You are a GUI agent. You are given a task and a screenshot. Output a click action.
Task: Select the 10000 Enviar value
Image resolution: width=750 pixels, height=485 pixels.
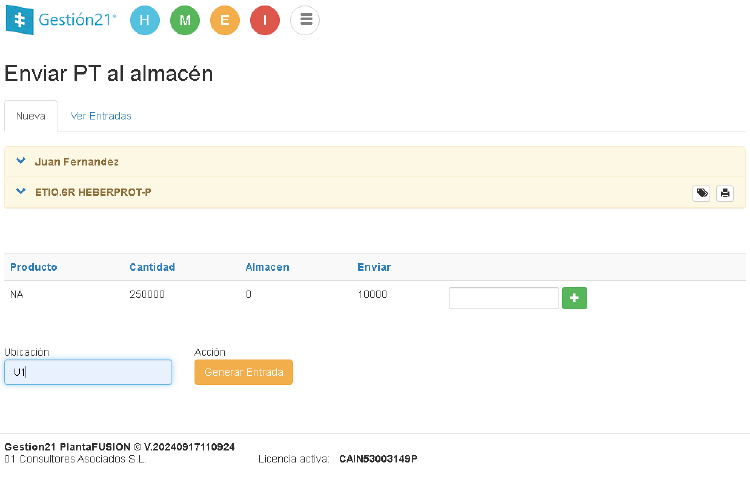pos(372,295)
